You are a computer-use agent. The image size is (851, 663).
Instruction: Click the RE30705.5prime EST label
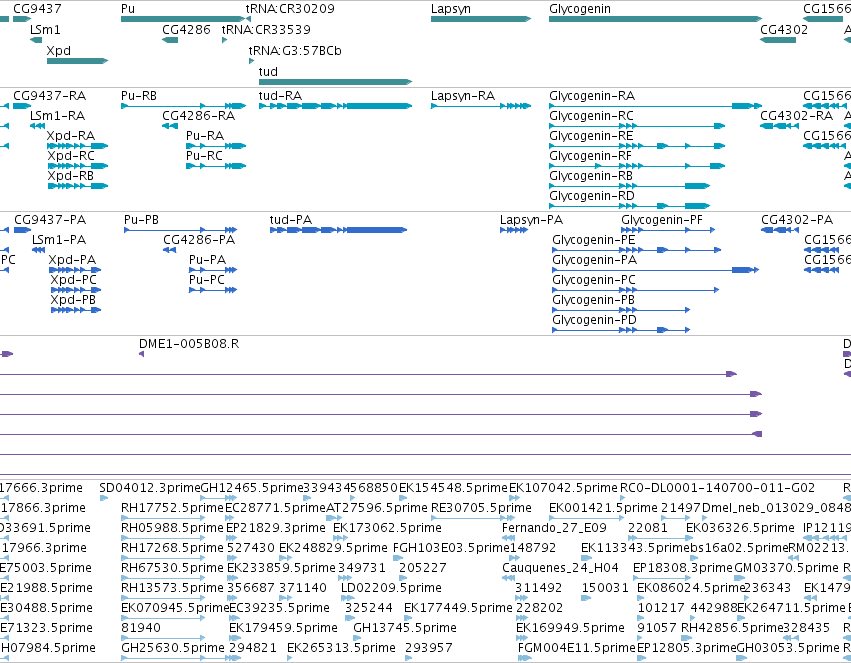(x=481, y=508)
